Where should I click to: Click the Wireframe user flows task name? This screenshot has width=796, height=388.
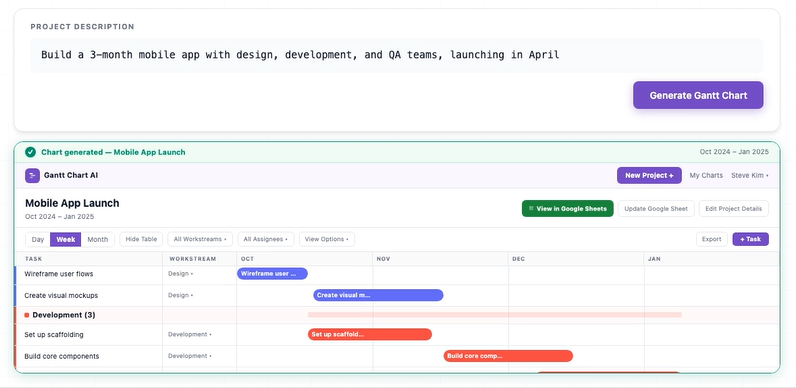pos(58,274)
